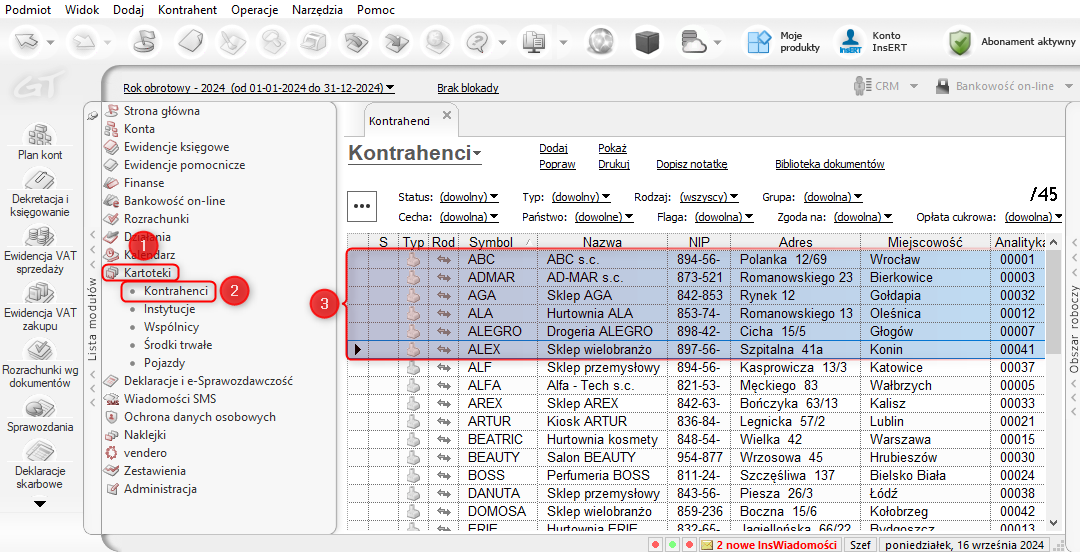
Task: Click the InsWiadomości envelope in status bar
Action: pyautogui.click(x=706, y=545)
